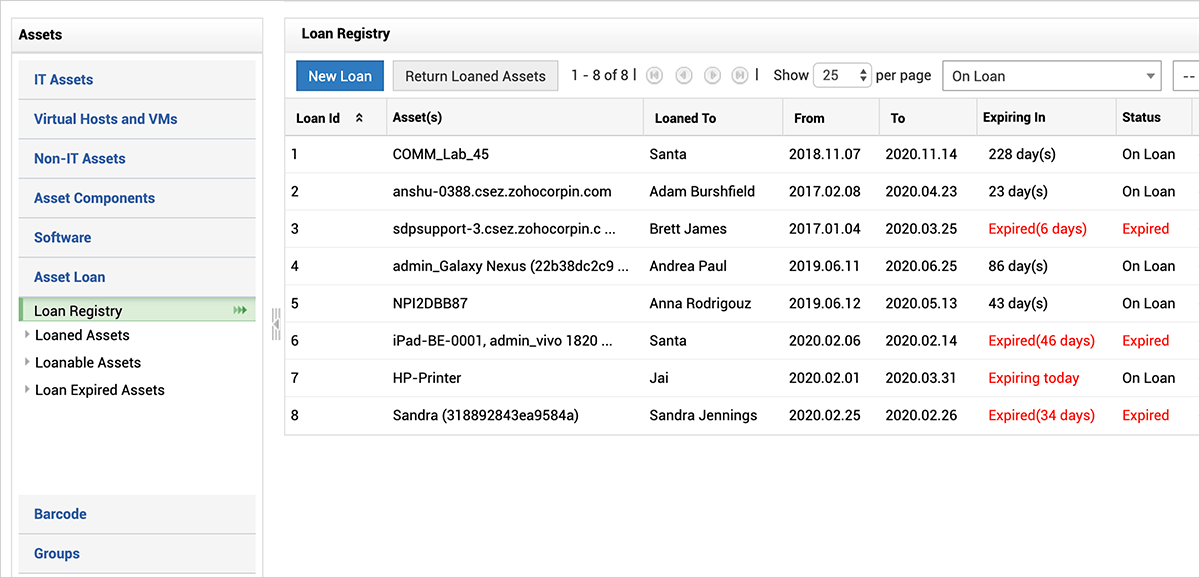The height and width of the screenshot is (578, 1200).
Task: Click Jai in Loaned To
Action: point(659,378)
